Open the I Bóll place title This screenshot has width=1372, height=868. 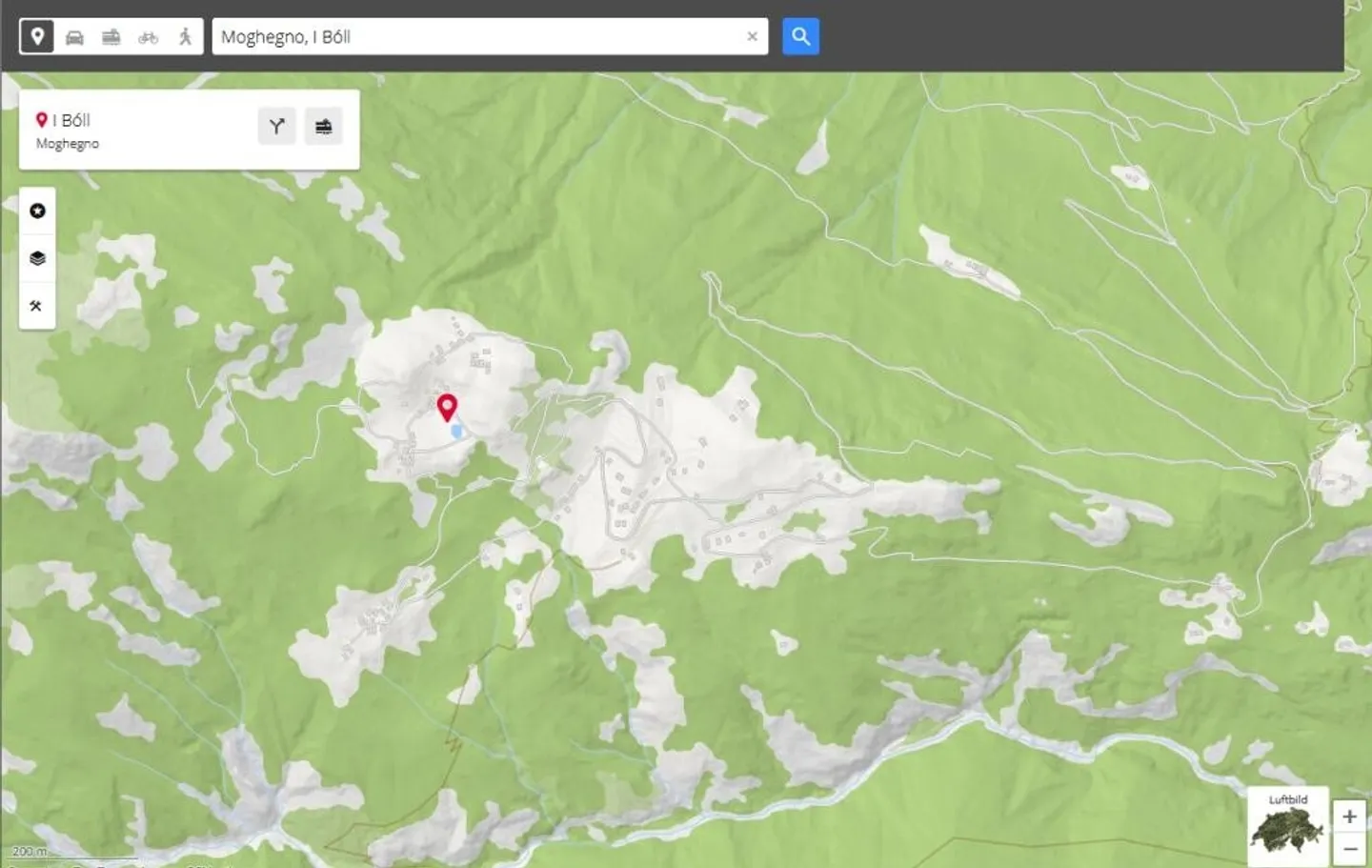[x=71, y=120]
